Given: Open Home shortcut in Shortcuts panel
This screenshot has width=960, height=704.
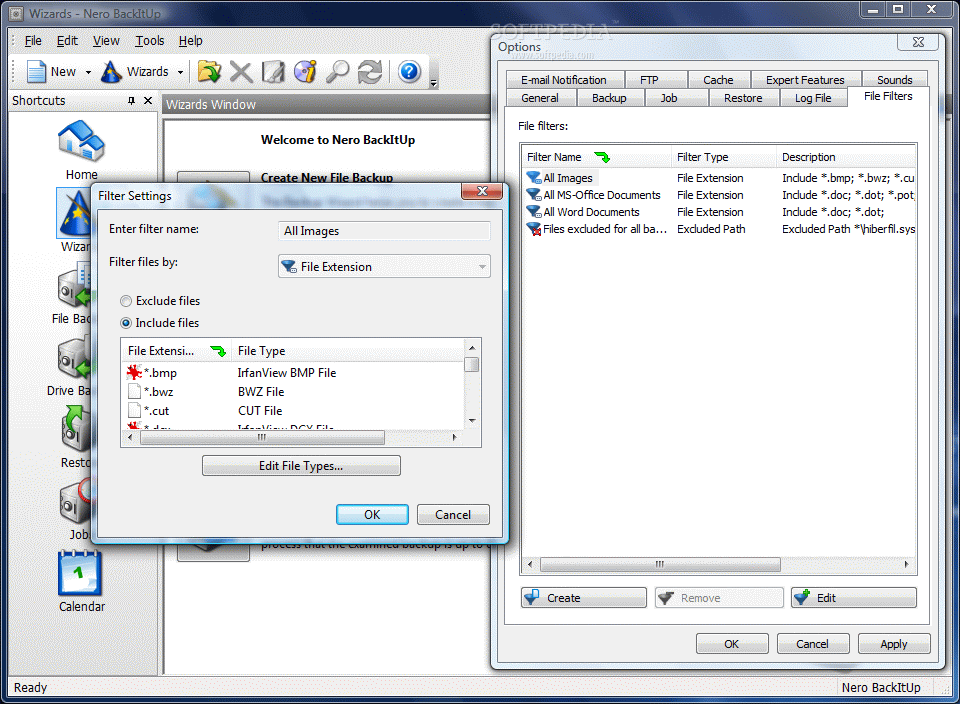Looking at the screenshot, I should [81, 149].
